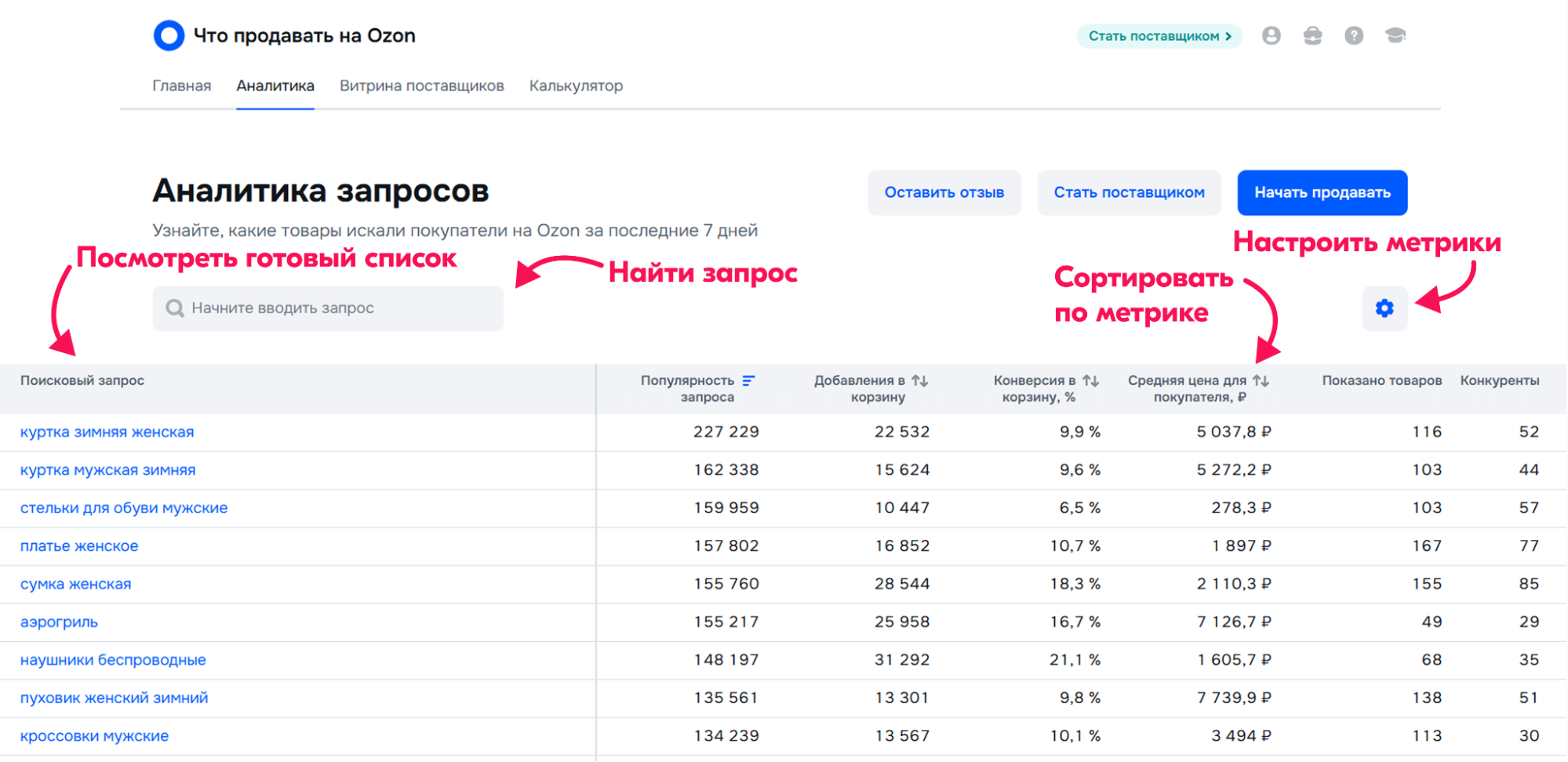Click the Ozon blue circle logo
Image resolution: width=1568 pixels, height=762 pixels.
pyautogui.click(x=169, y=35)
